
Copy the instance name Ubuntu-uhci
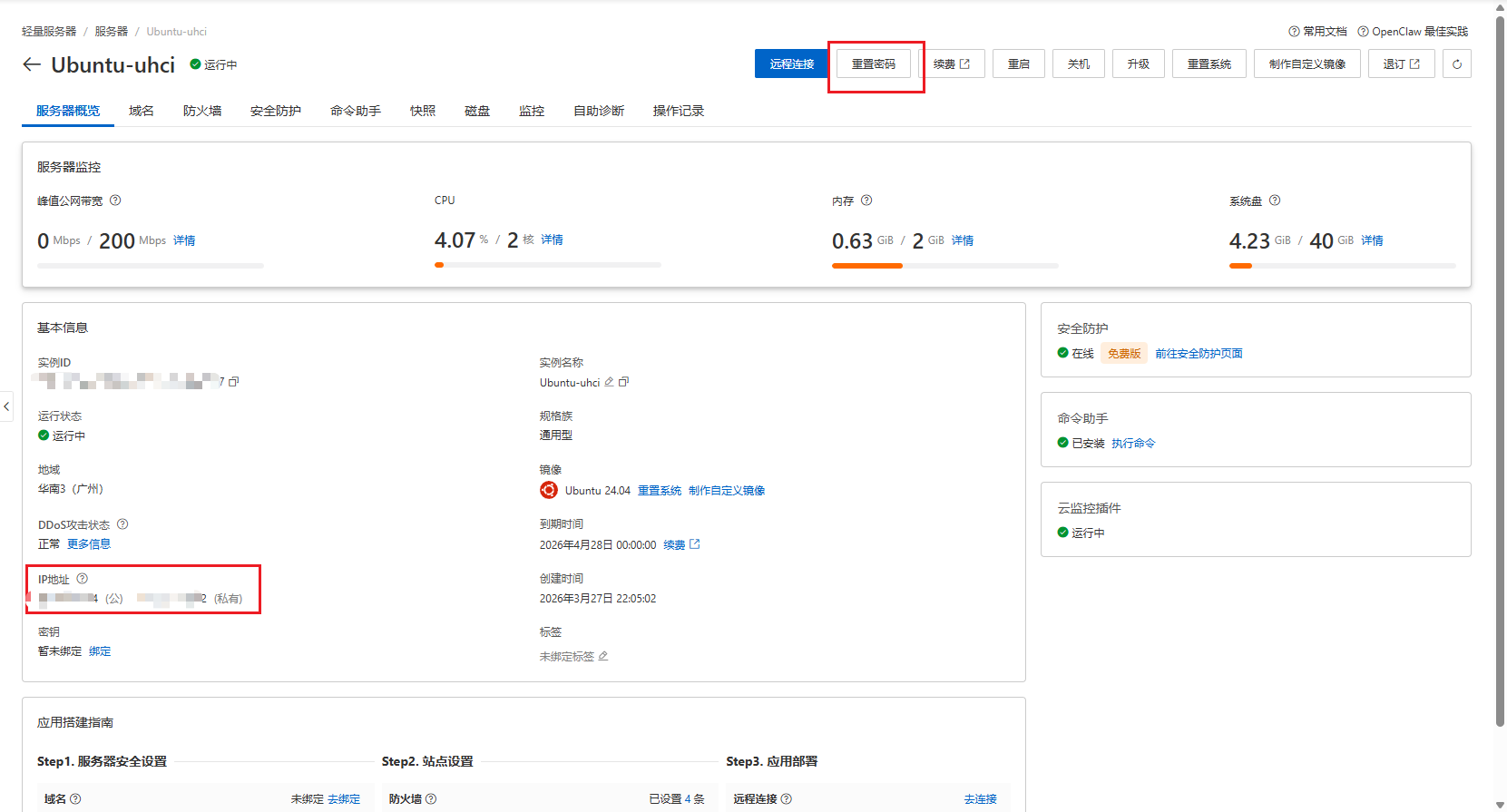[x=624, y=382]
